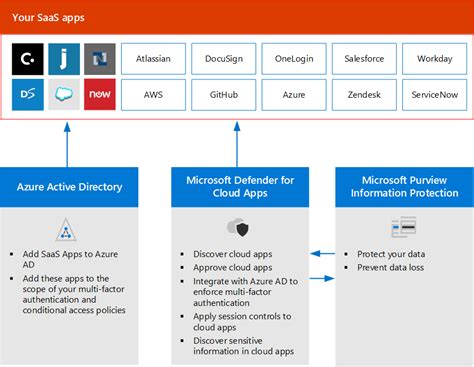Click 'Discover sensitive information in cloud apps' bullet
The width and height of the screenshot is (474, 367).
(243, 346)
